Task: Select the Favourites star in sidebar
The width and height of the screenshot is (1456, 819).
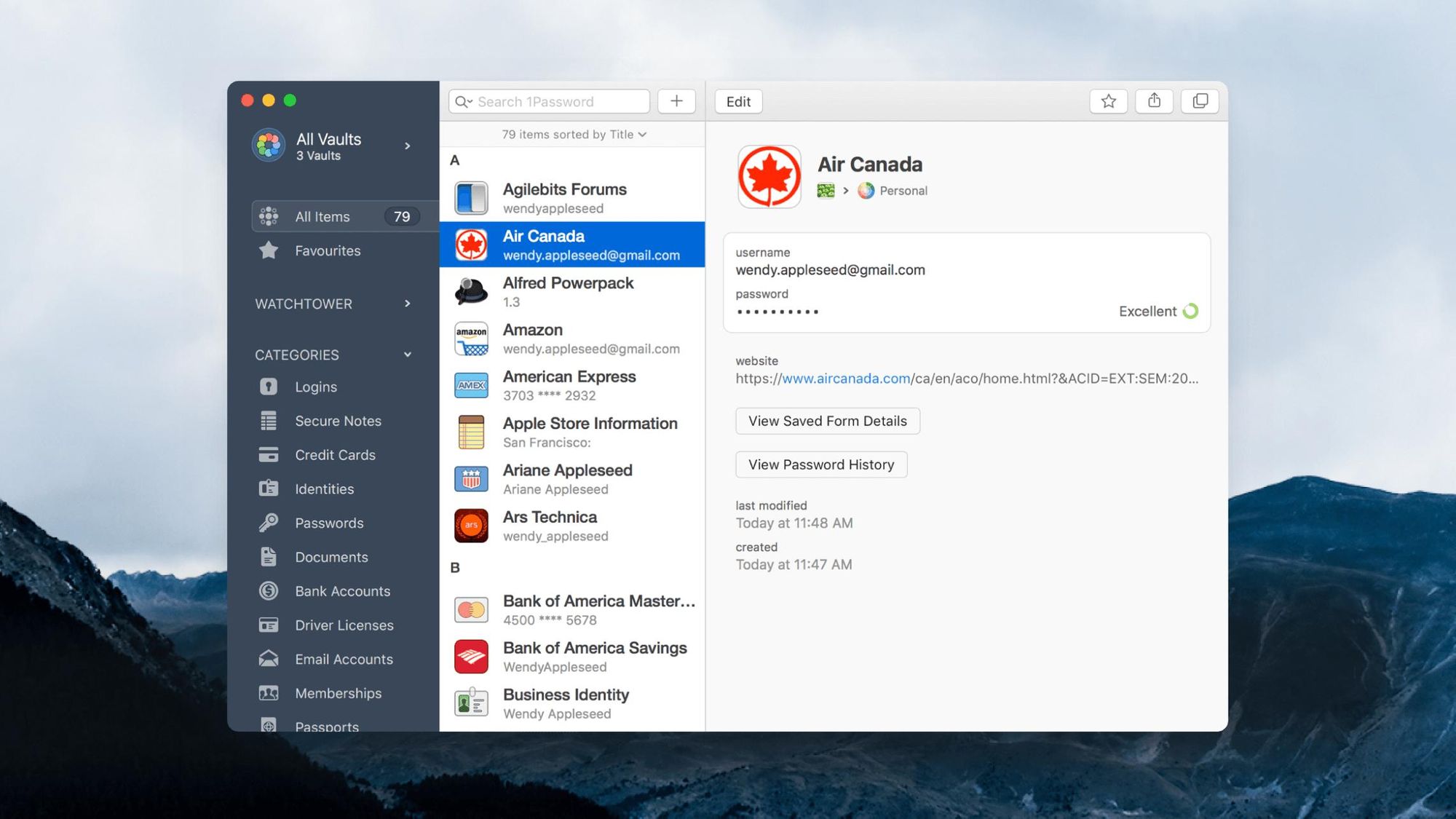Action: [269, 250]
